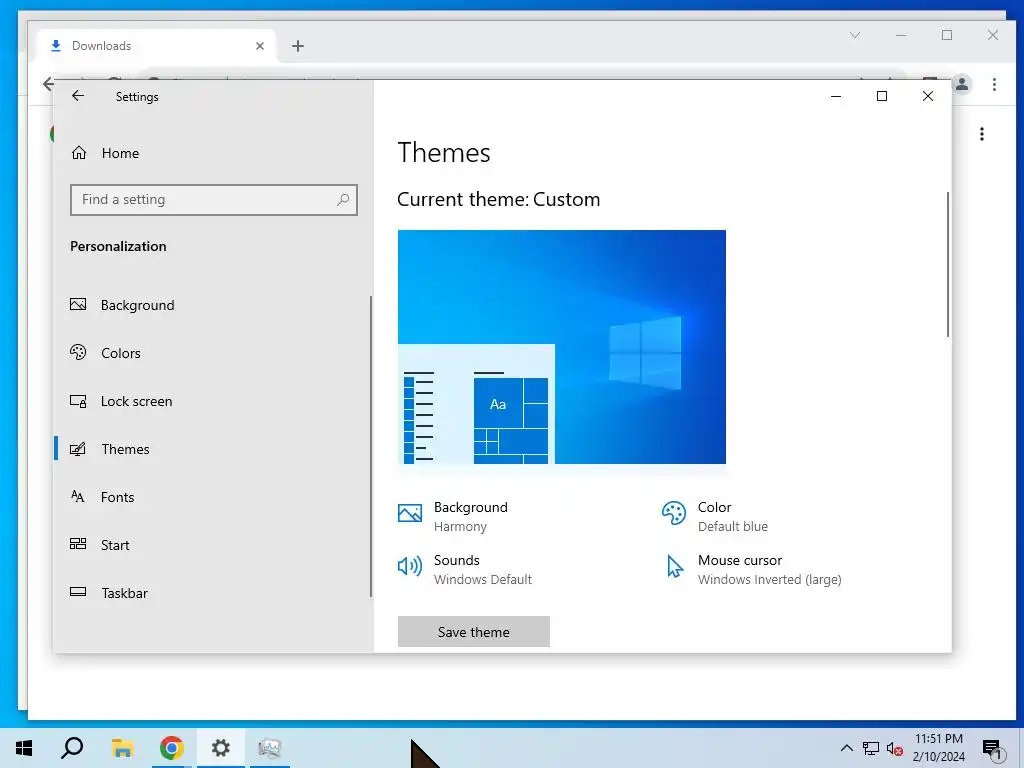Click the network icon in system tray
The height and width of the screenshot is (768, 1024).
point(871,748)
